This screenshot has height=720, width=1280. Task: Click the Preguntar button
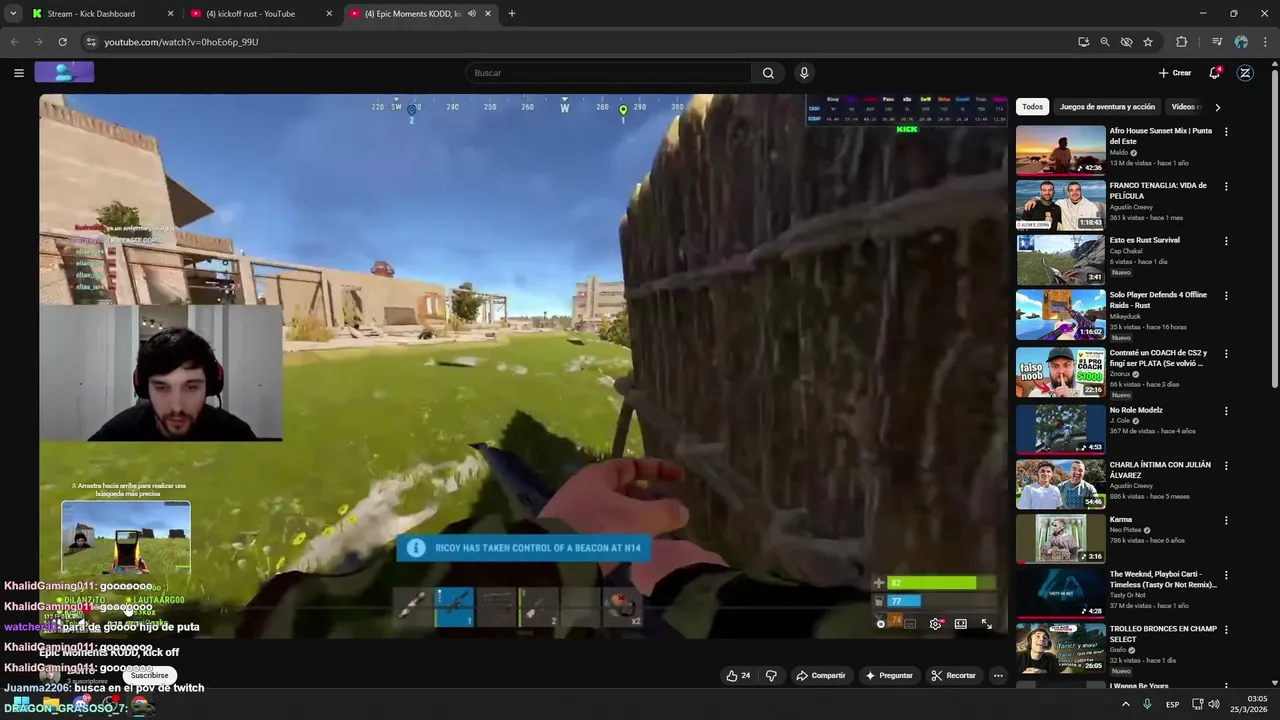[x=888, y=676]
